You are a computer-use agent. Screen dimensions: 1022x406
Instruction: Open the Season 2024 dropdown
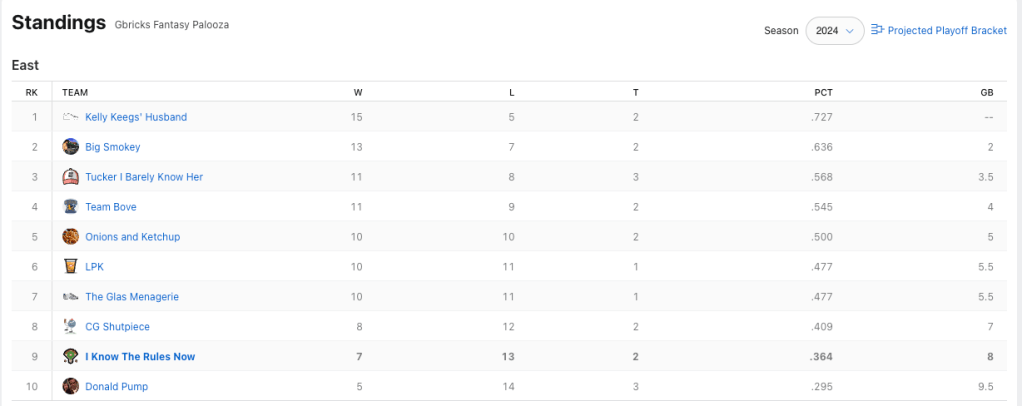(835, 31)
